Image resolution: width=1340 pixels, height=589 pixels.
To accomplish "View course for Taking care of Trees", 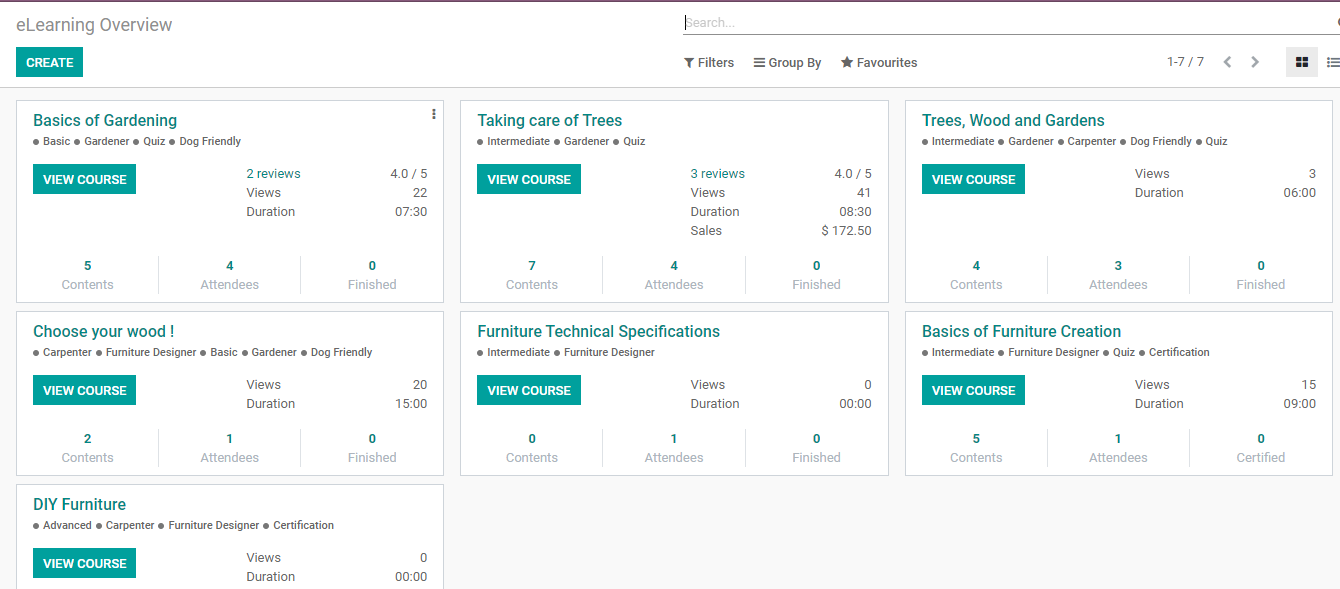I will 528,179.
